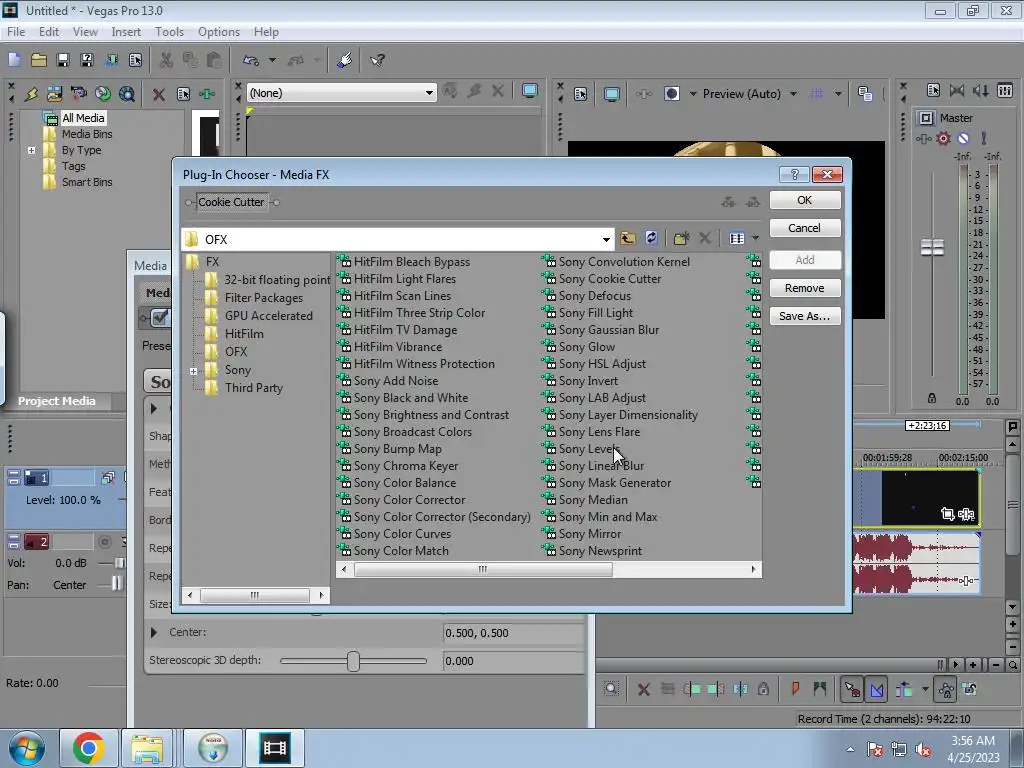Copy snapshot to clipboard icon in preview
This screenshot has height=768, width=1024.
(865, 94)
